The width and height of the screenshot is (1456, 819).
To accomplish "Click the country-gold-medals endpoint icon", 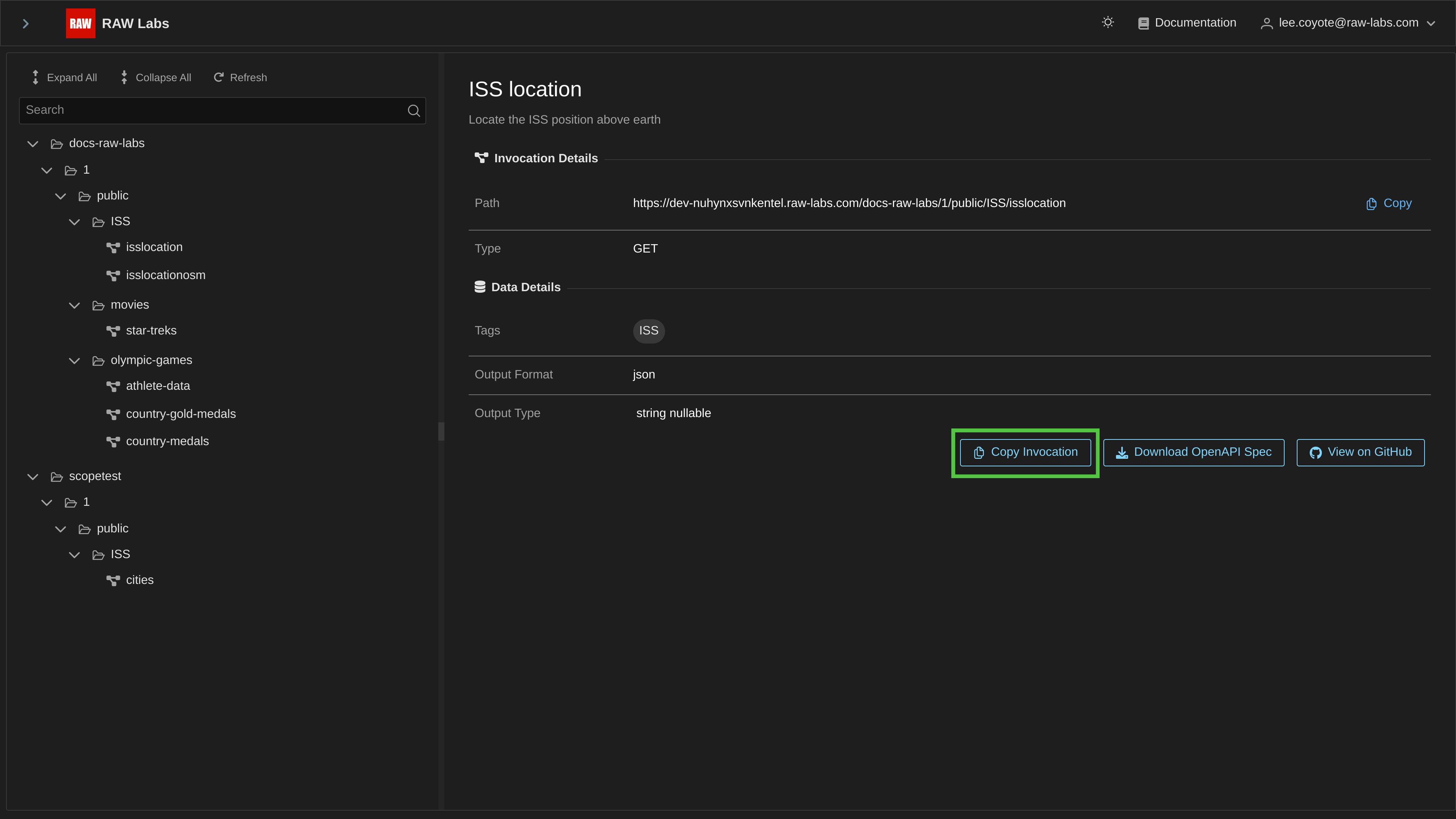I will tap(113, 415).
